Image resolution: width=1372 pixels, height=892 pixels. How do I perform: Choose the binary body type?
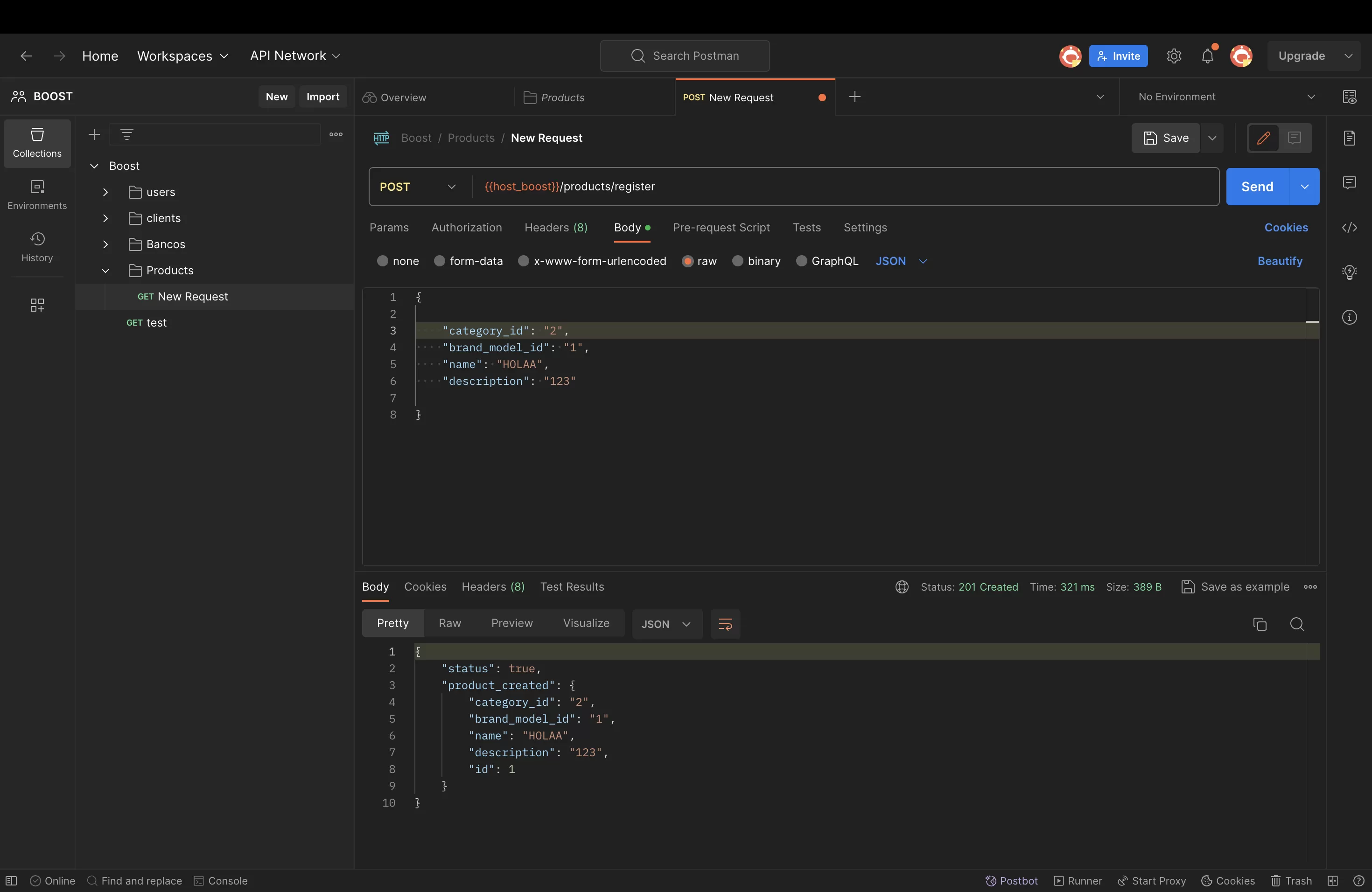737,261
